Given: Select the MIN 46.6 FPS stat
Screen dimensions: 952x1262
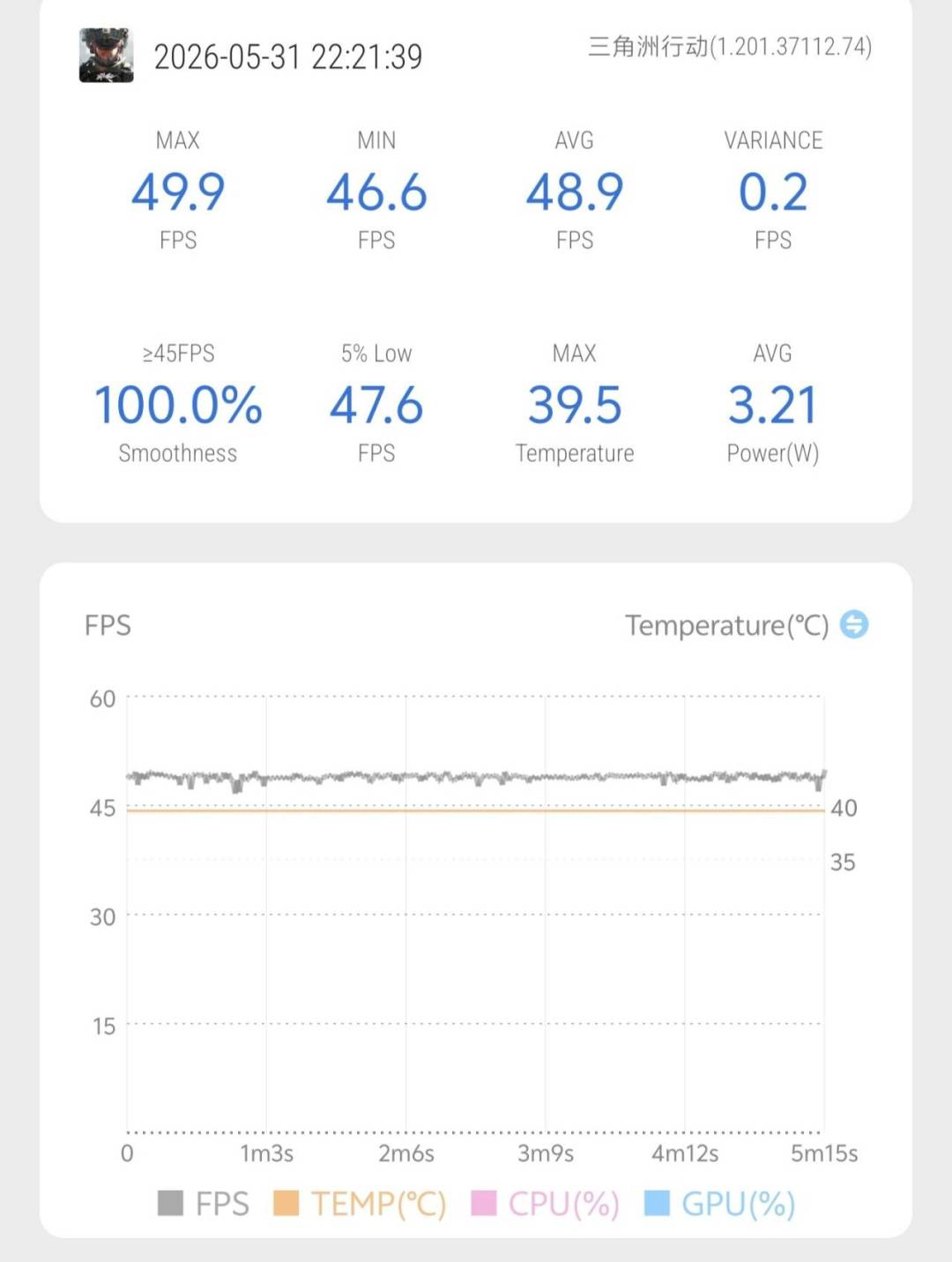Looking at the screenshot, I should coord(376,190).
